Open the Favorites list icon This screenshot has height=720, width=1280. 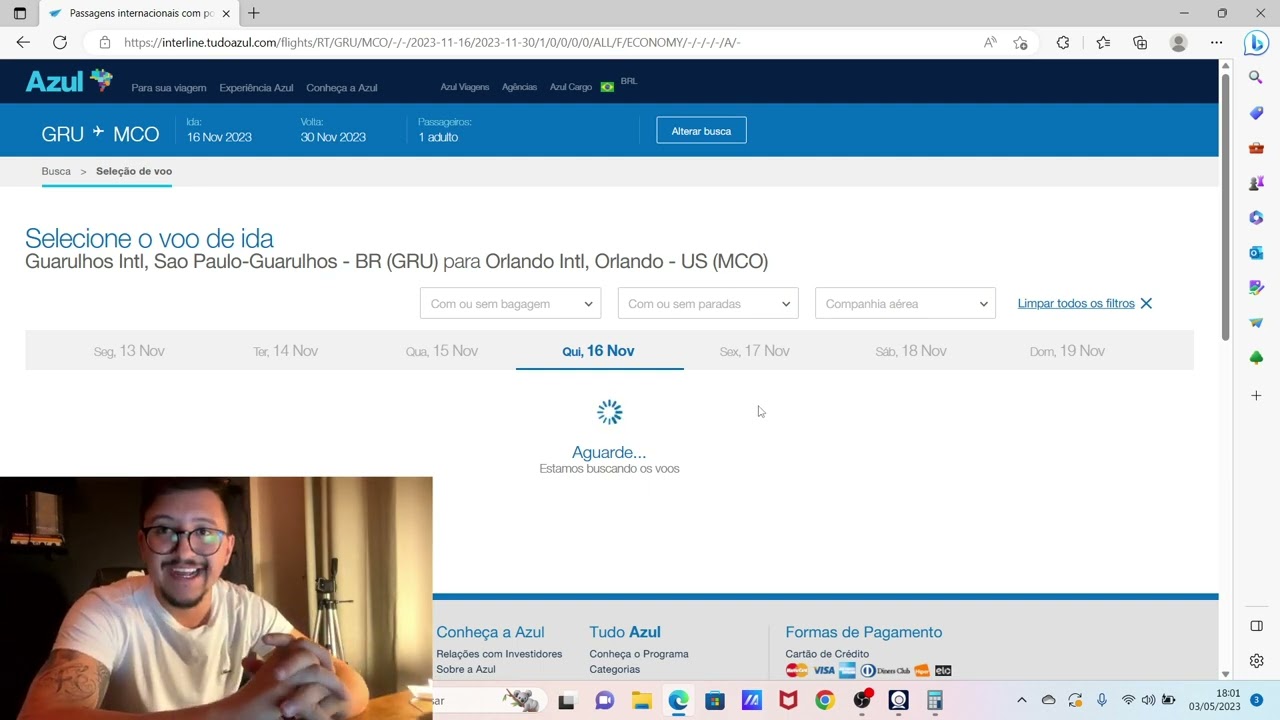pos(1103,42)
